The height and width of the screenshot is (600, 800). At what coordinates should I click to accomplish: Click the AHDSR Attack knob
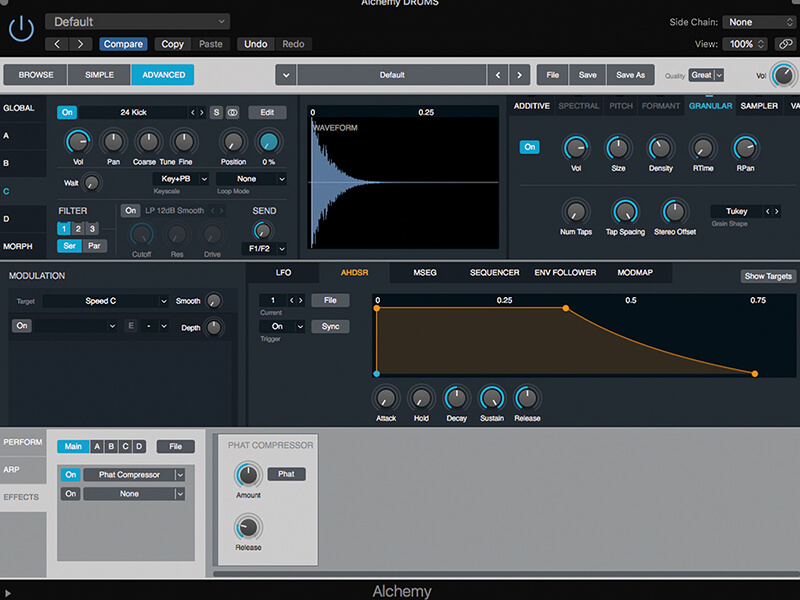click(386, 398)
